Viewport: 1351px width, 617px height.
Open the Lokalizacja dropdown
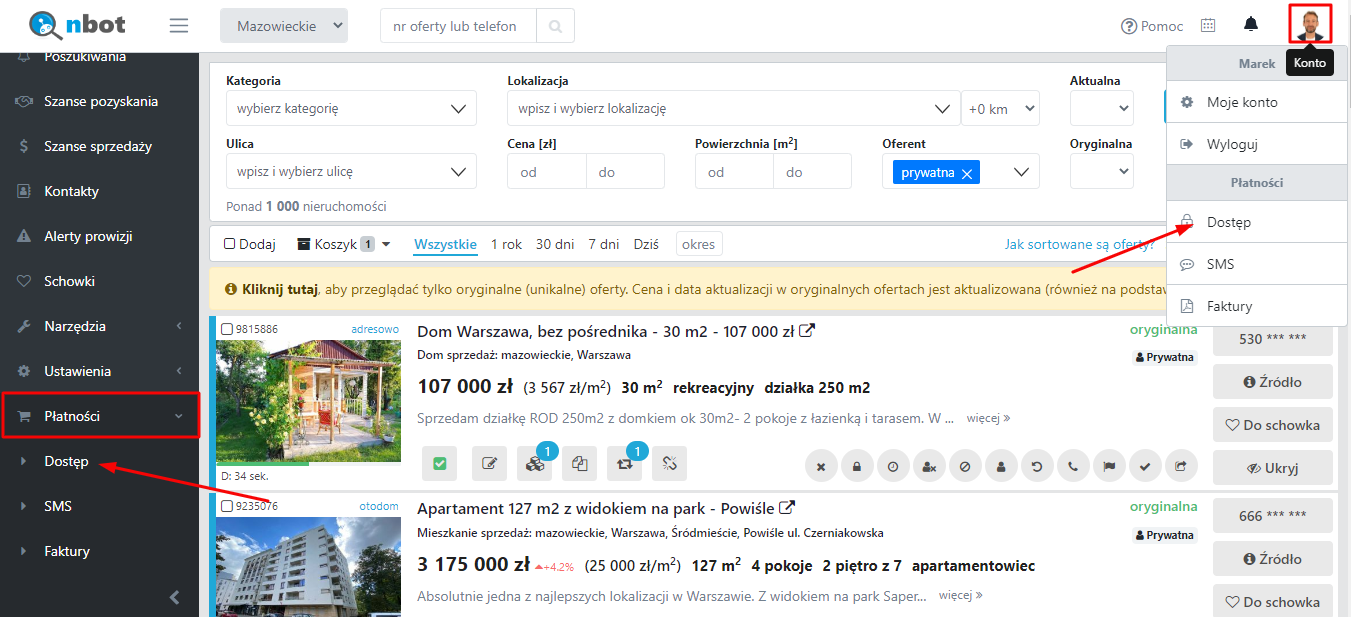click(x=733, y=108)
